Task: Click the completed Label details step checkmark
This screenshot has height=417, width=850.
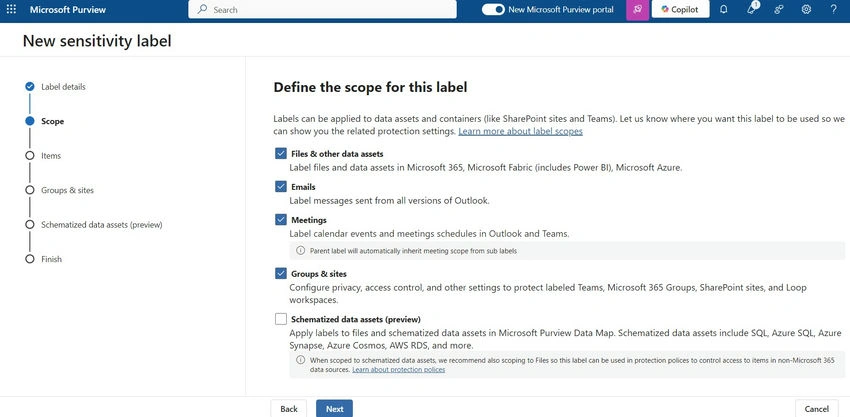Action: 30,86
